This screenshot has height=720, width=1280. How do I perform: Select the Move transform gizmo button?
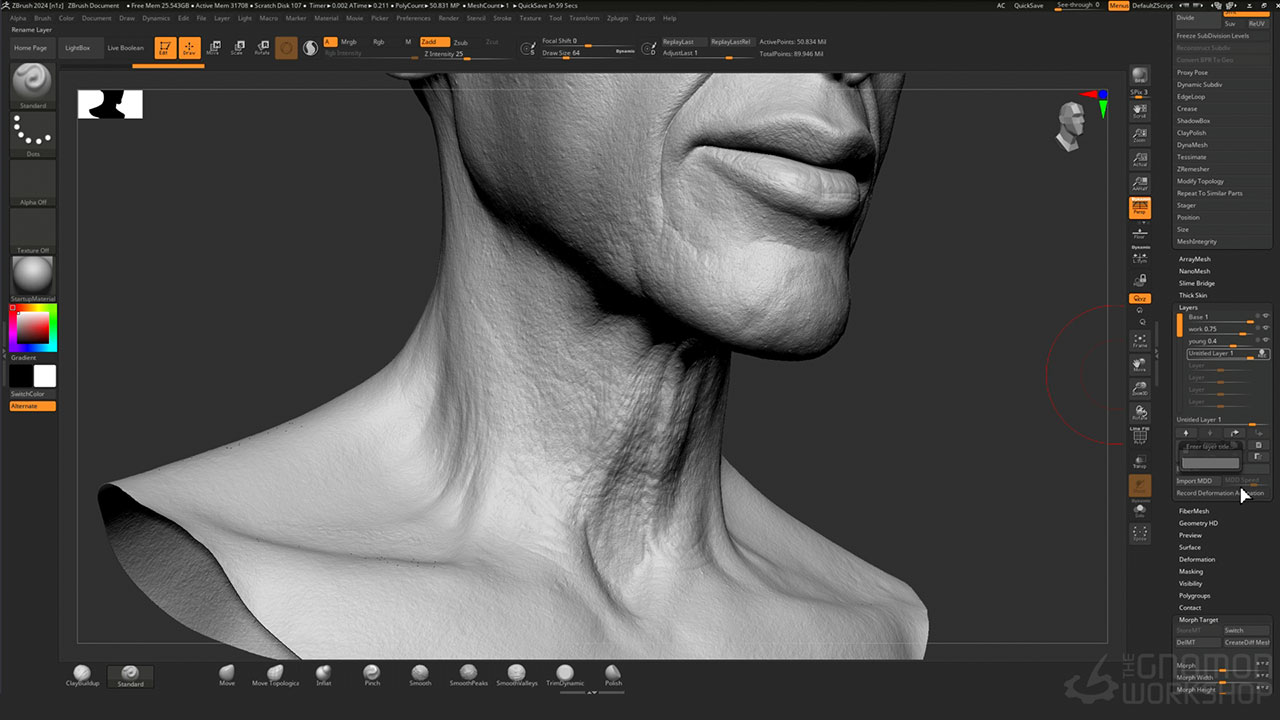click(213, 47)
